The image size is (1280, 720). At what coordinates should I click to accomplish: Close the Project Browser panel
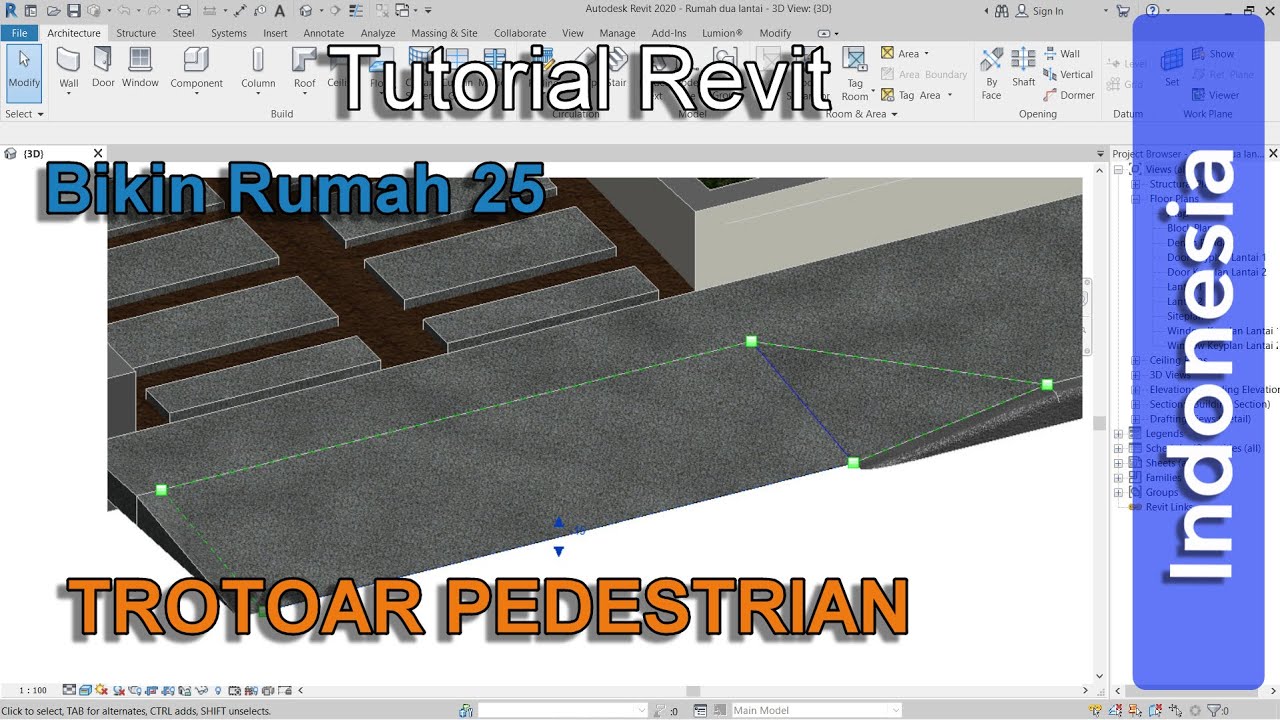click(1272, 153)
